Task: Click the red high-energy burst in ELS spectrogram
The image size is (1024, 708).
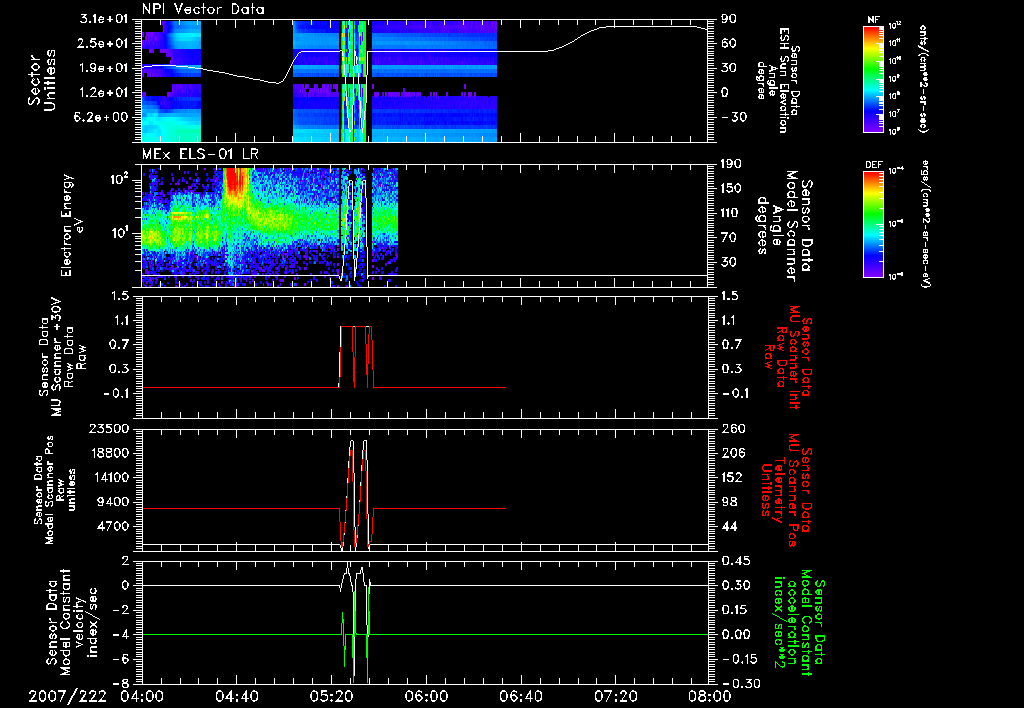Action: (236, 183)
